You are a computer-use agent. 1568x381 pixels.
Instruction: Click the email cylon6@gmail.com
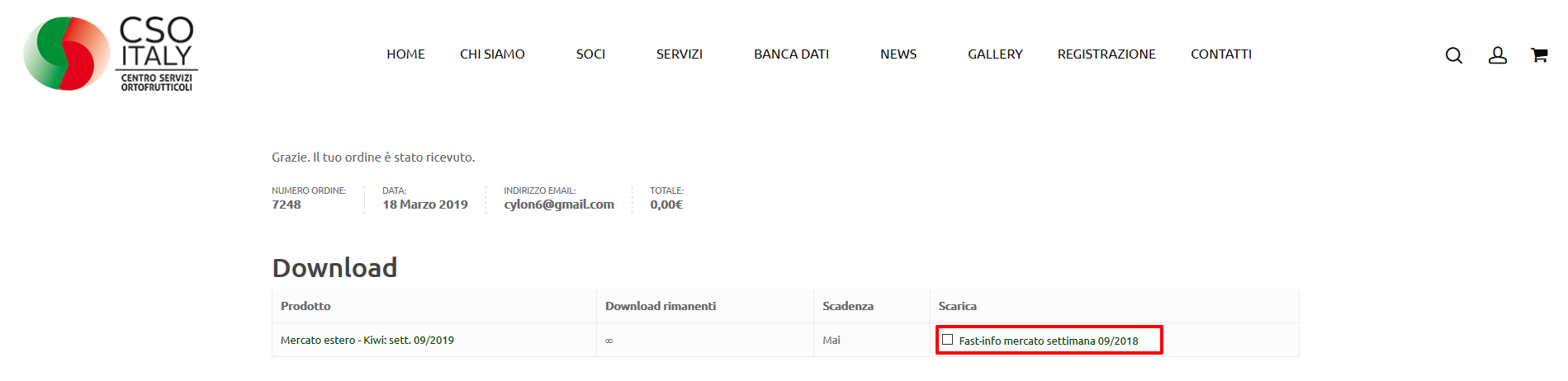click(x=559, y=205)
